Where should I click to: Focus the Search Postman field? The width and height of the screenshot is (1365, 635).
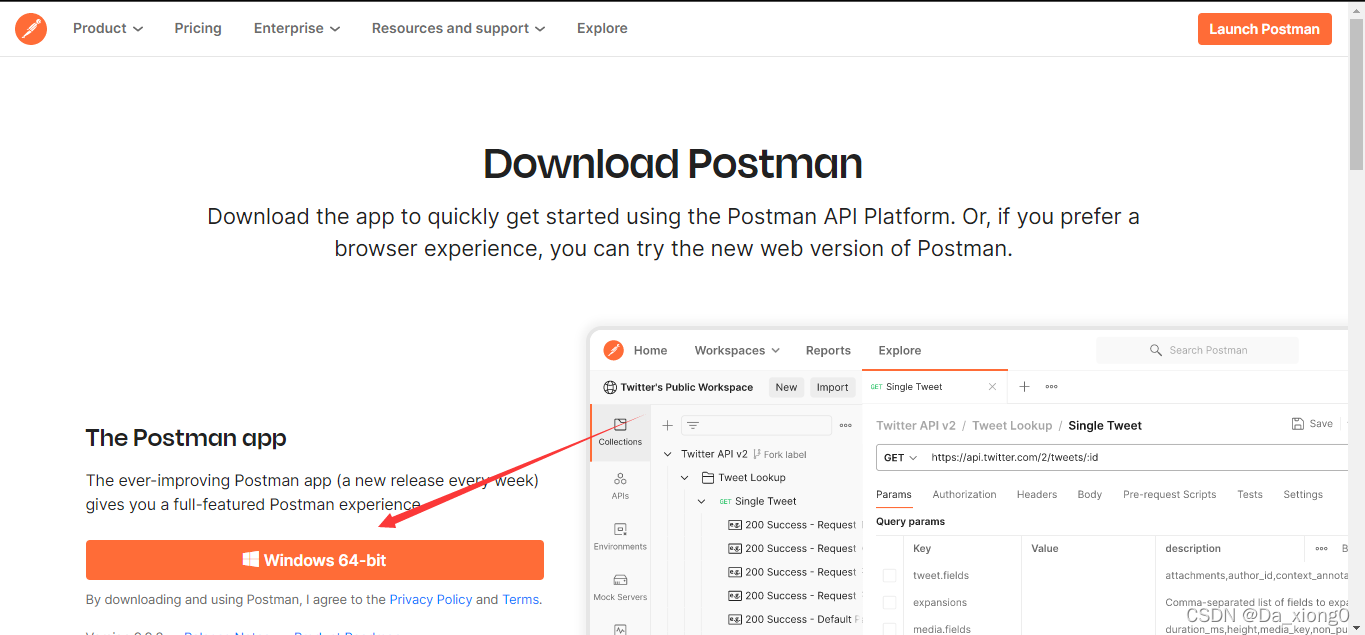click(1197, 350)
